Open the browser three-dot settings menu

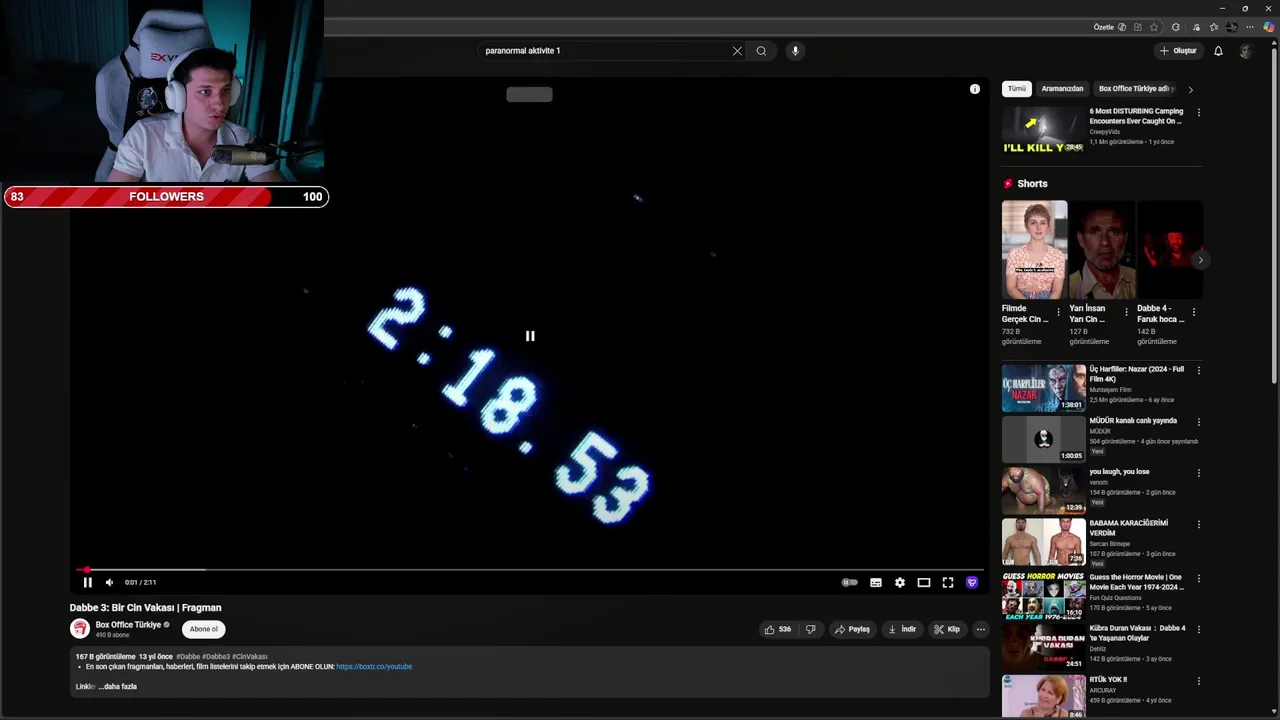(x=1250, y=27)
